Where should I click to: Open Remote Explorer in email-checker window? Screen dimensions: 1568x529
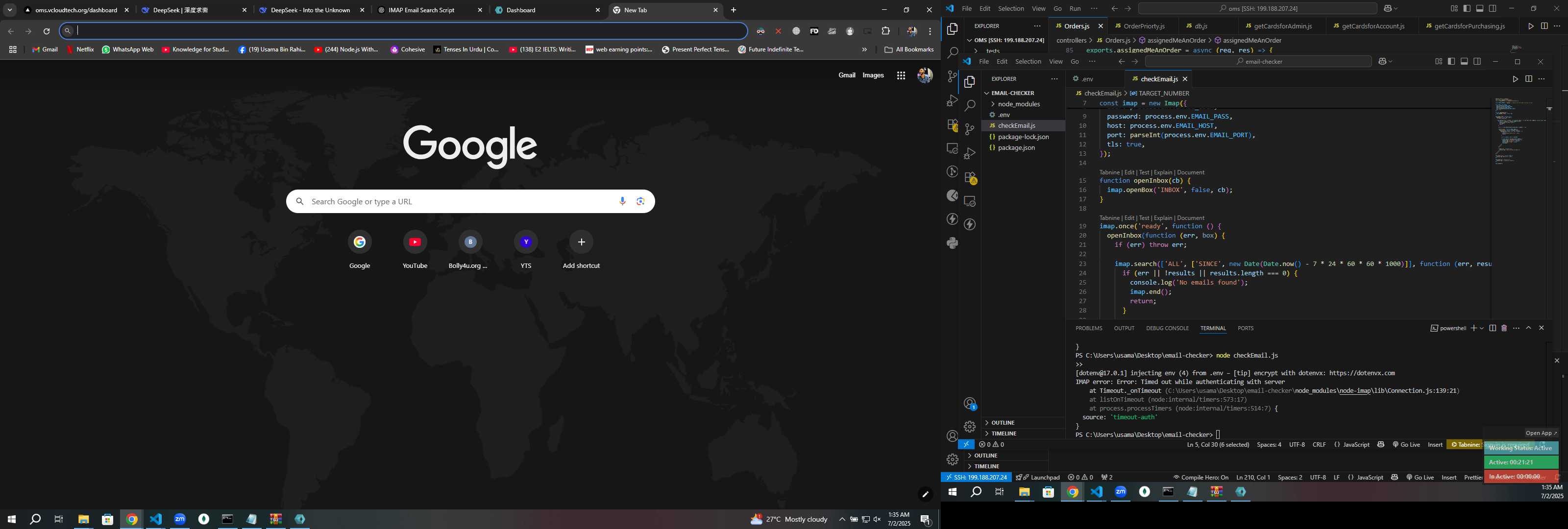970,201
